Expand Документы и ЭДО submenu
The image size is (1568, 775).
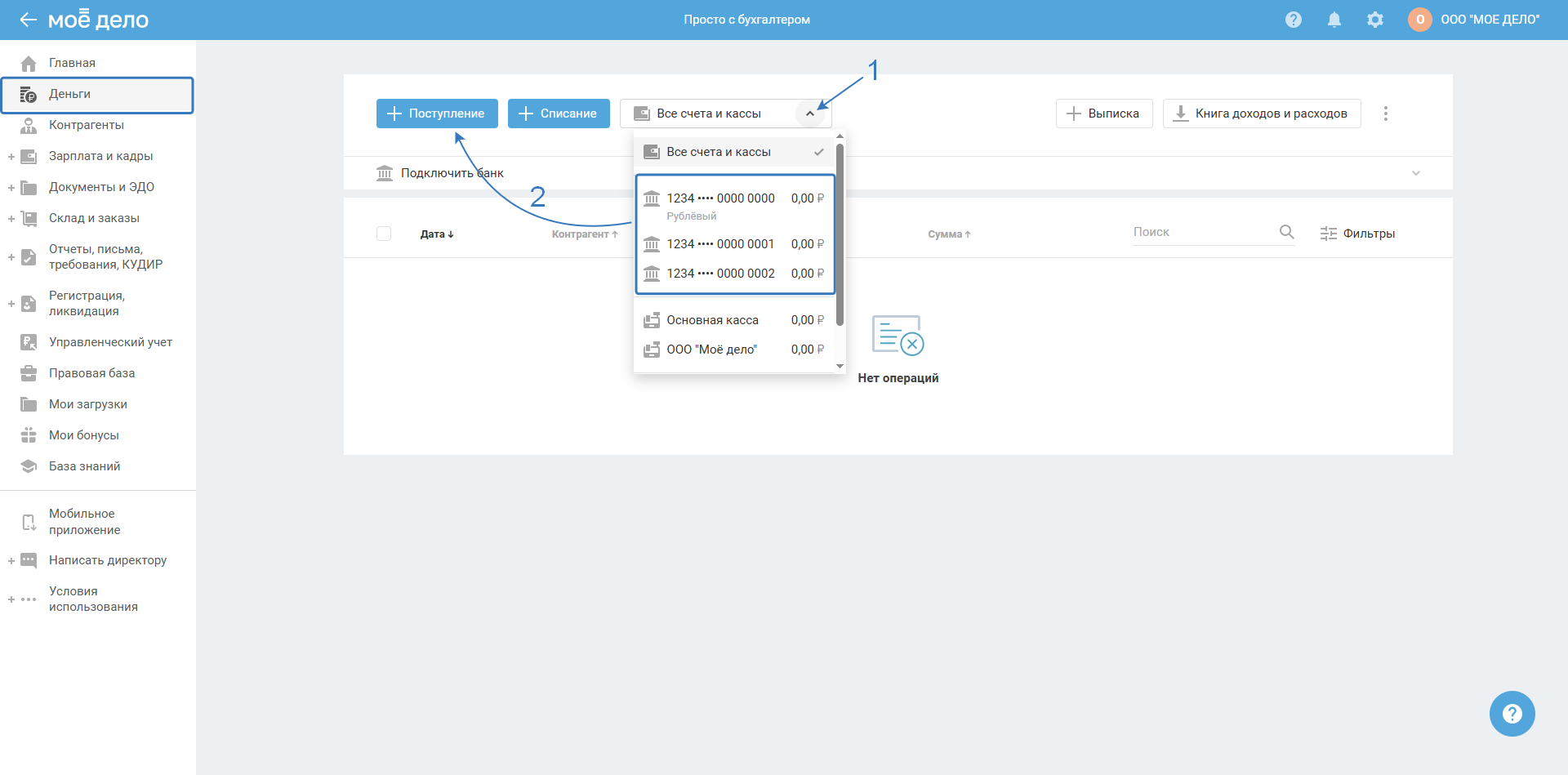[x=11, y=187]
